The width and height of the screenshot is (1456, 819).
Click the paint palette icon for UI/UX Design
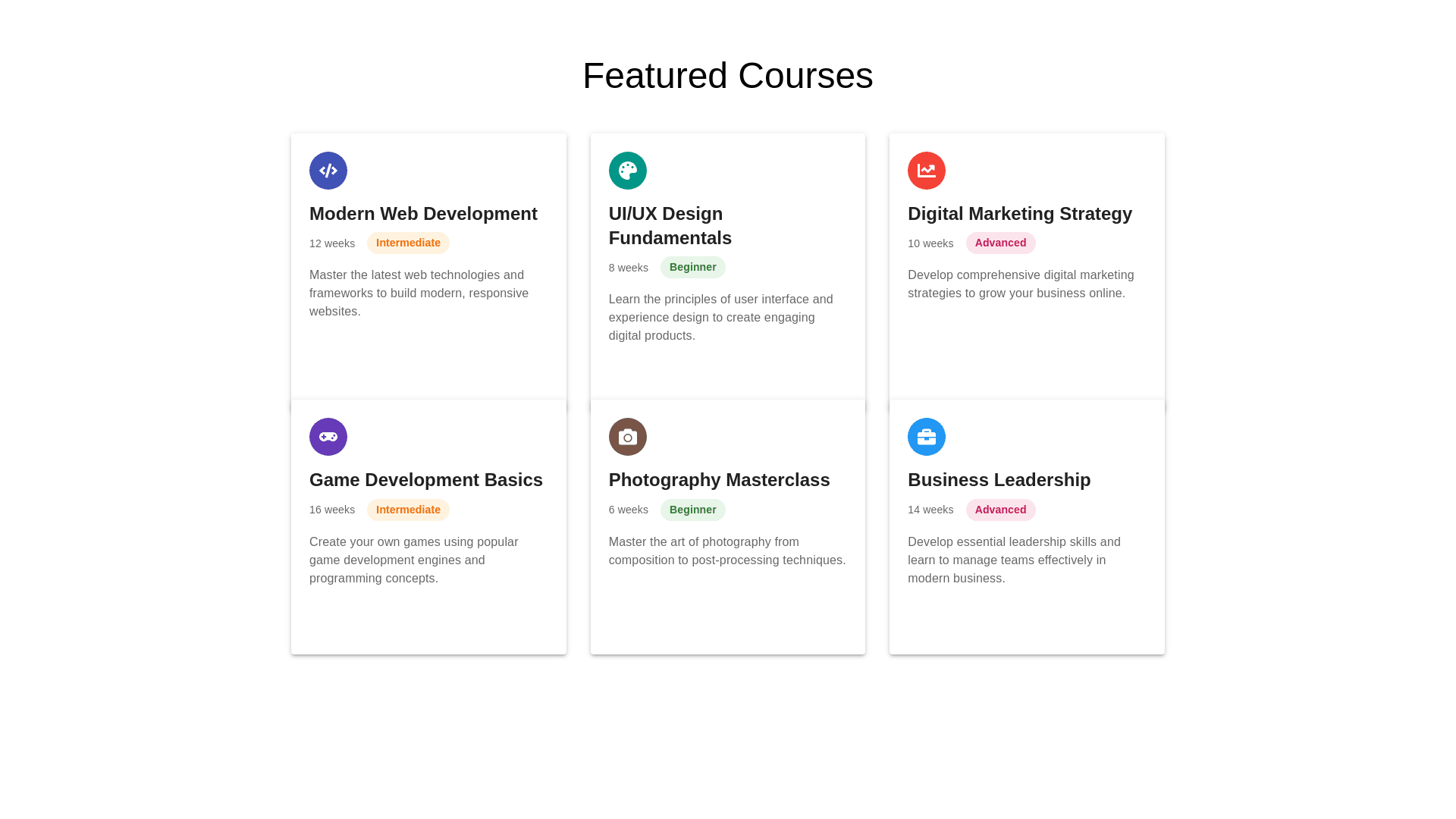[628, 171]
